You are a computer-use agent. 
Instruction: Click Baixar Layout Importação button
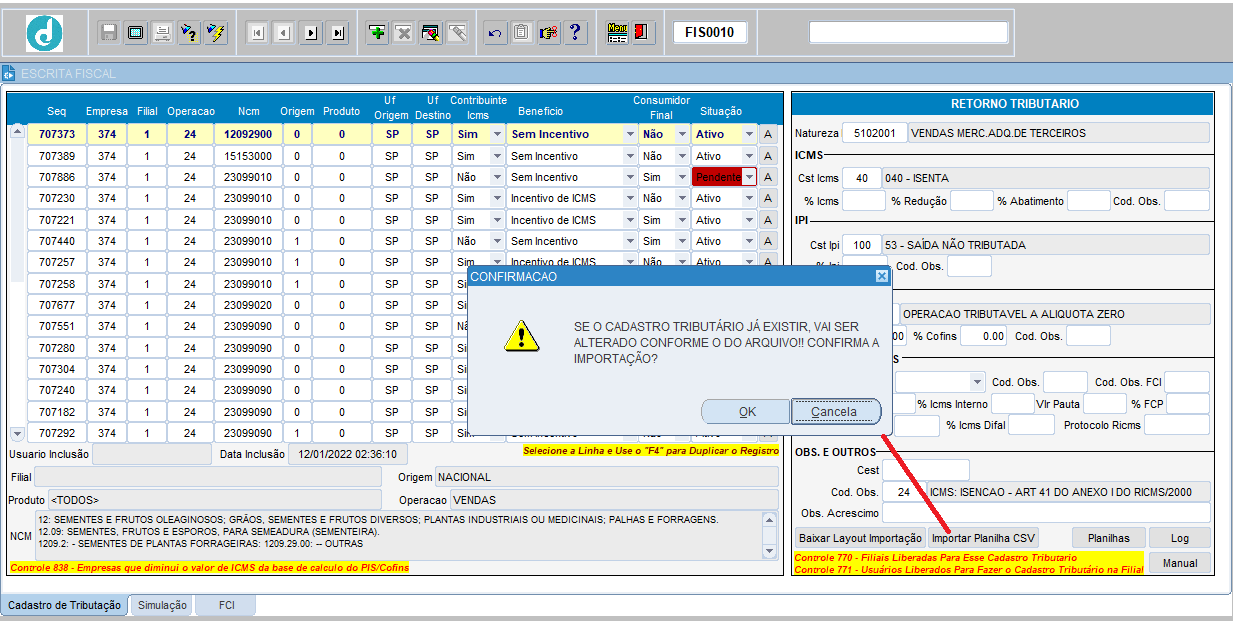860,538
